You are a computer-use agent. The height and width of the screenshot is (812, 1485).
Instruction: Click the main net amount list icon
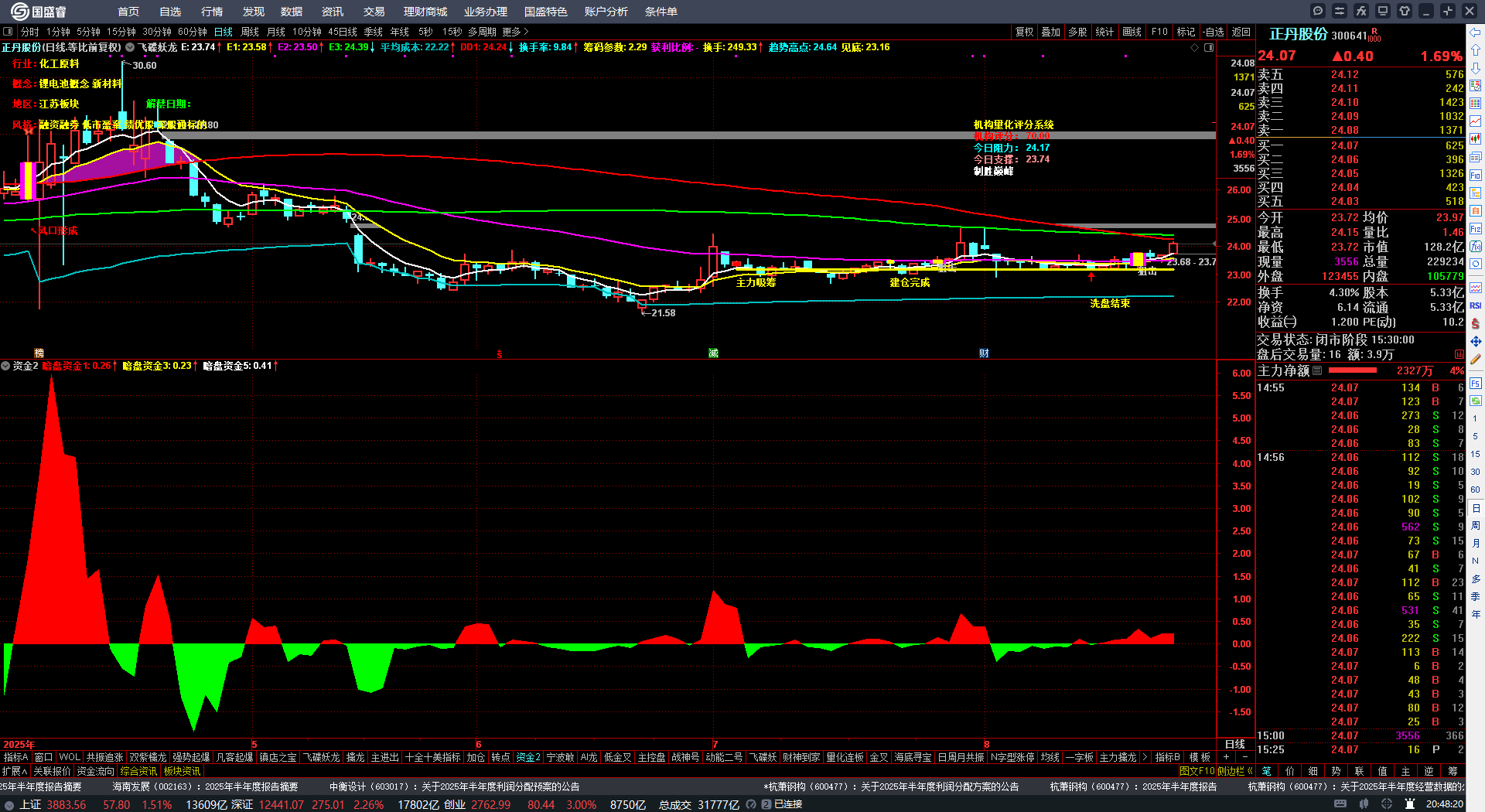[x=1317, y=370]
